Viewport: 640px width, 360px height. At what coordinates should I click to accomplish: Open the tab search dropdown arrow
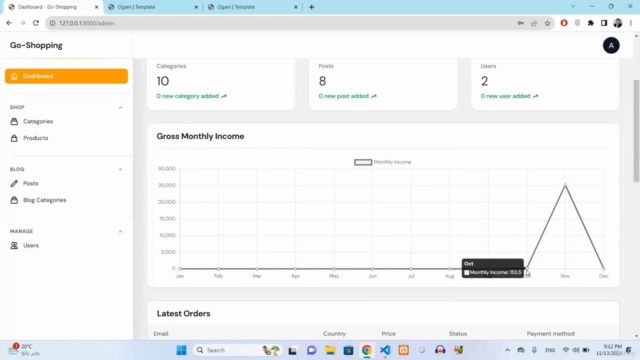click(x=573, y=7)
